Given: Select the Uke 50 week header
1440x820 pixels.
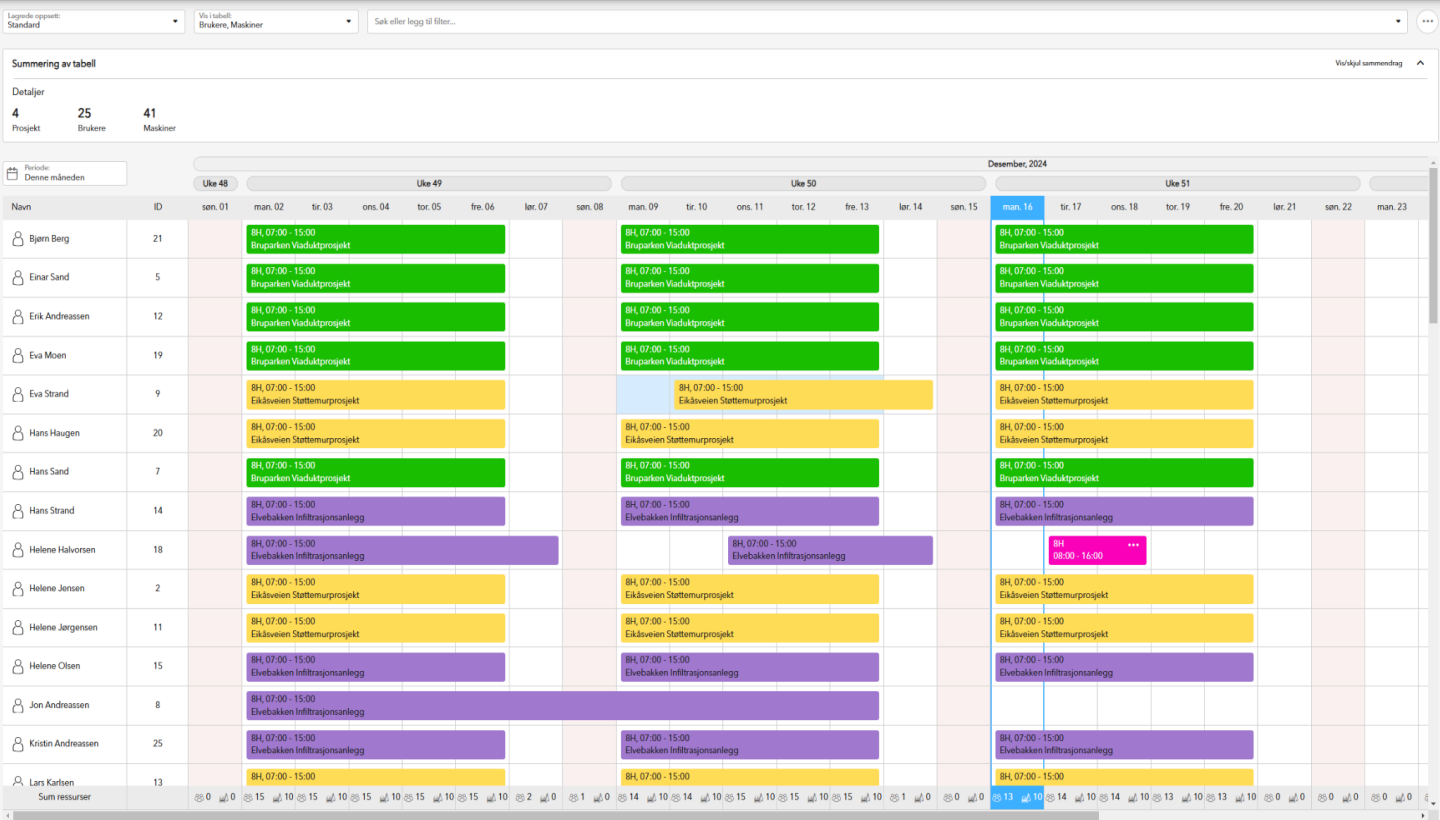Looking at the screenshot, I should coord(803,184).
